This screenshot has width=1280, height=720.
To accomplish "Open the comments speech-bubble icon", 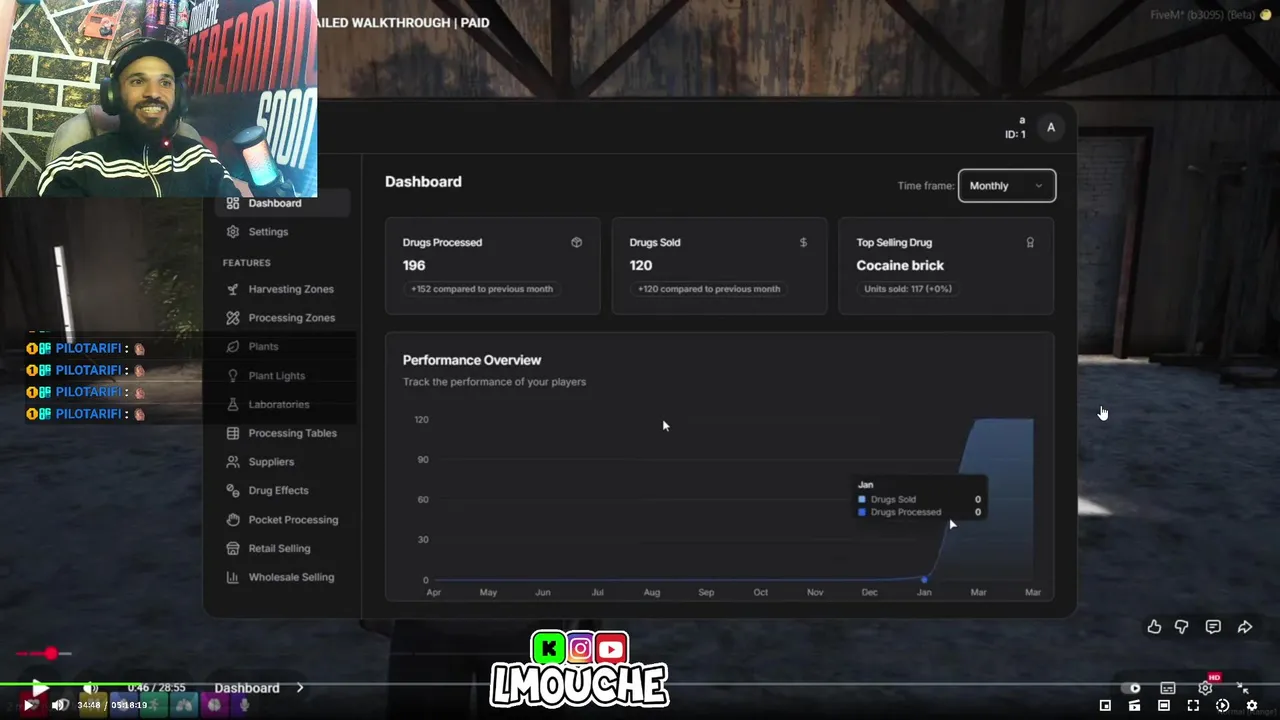I will point(1213,627).
